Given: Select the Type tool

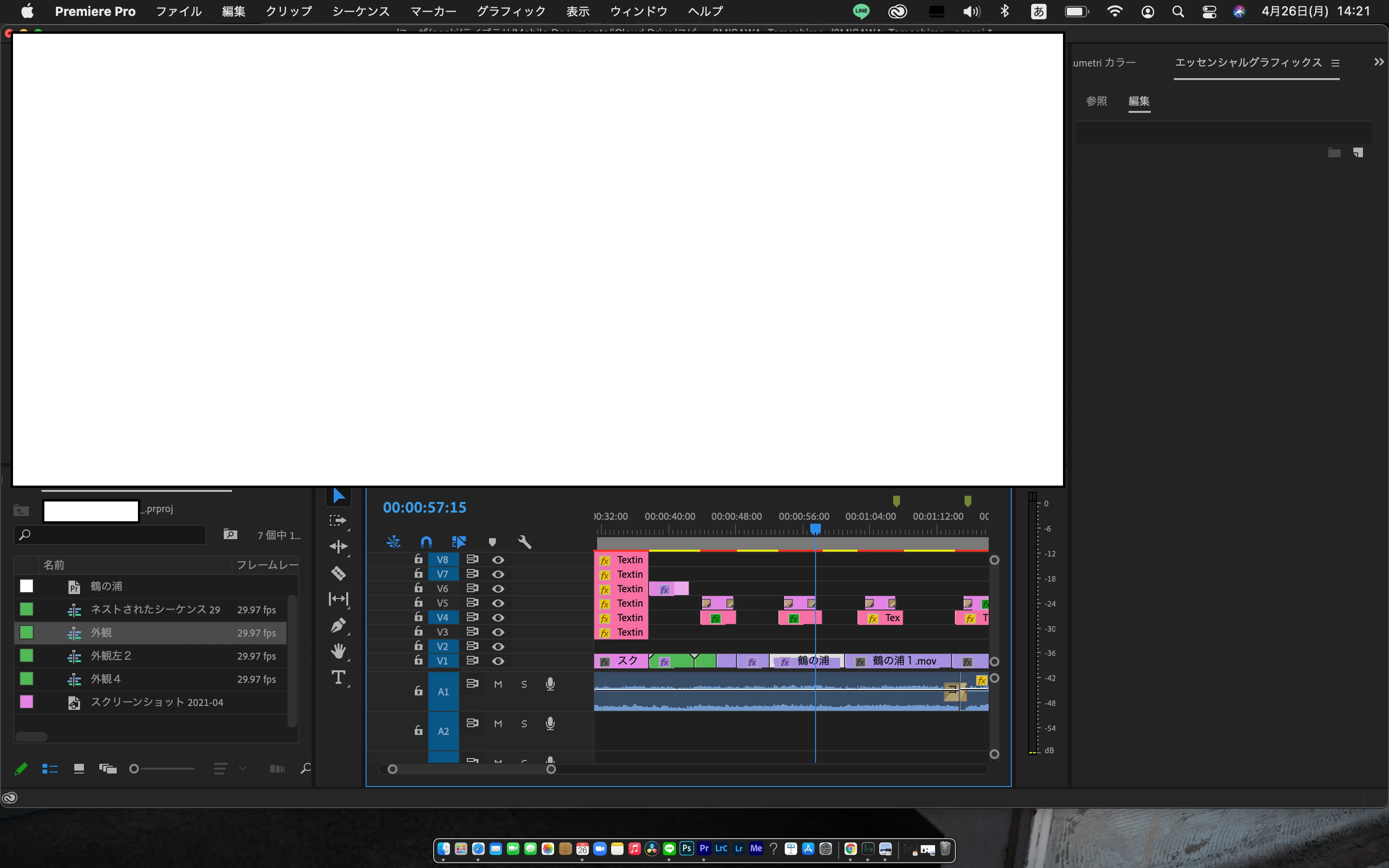Looking at the screenshot, I should coord(338,678).
